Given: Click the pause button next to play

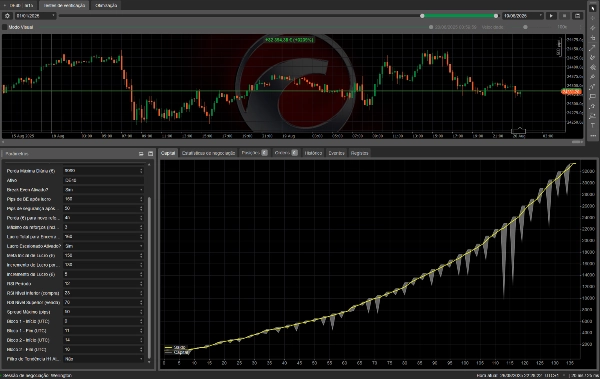Looking at the screenshot, I should [x=564, y=16].
